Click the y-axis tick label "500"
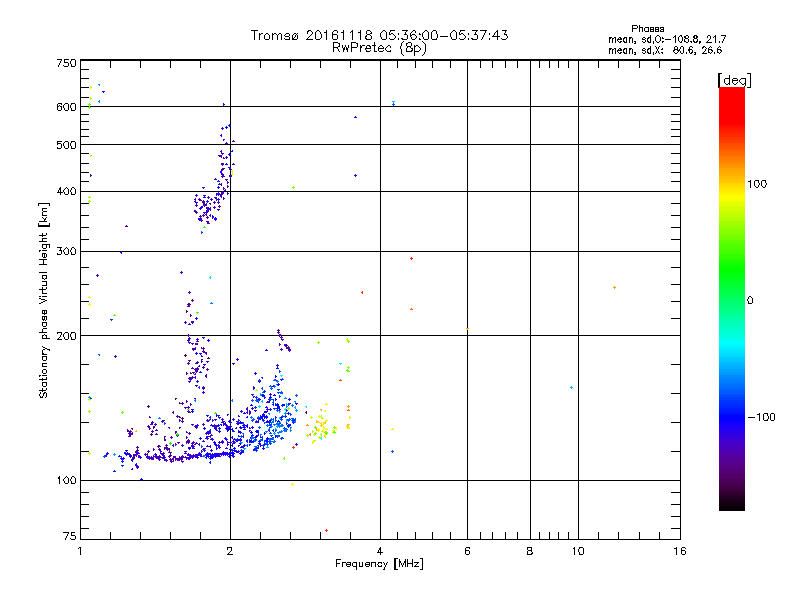The image size is (800, 600). 66,145
